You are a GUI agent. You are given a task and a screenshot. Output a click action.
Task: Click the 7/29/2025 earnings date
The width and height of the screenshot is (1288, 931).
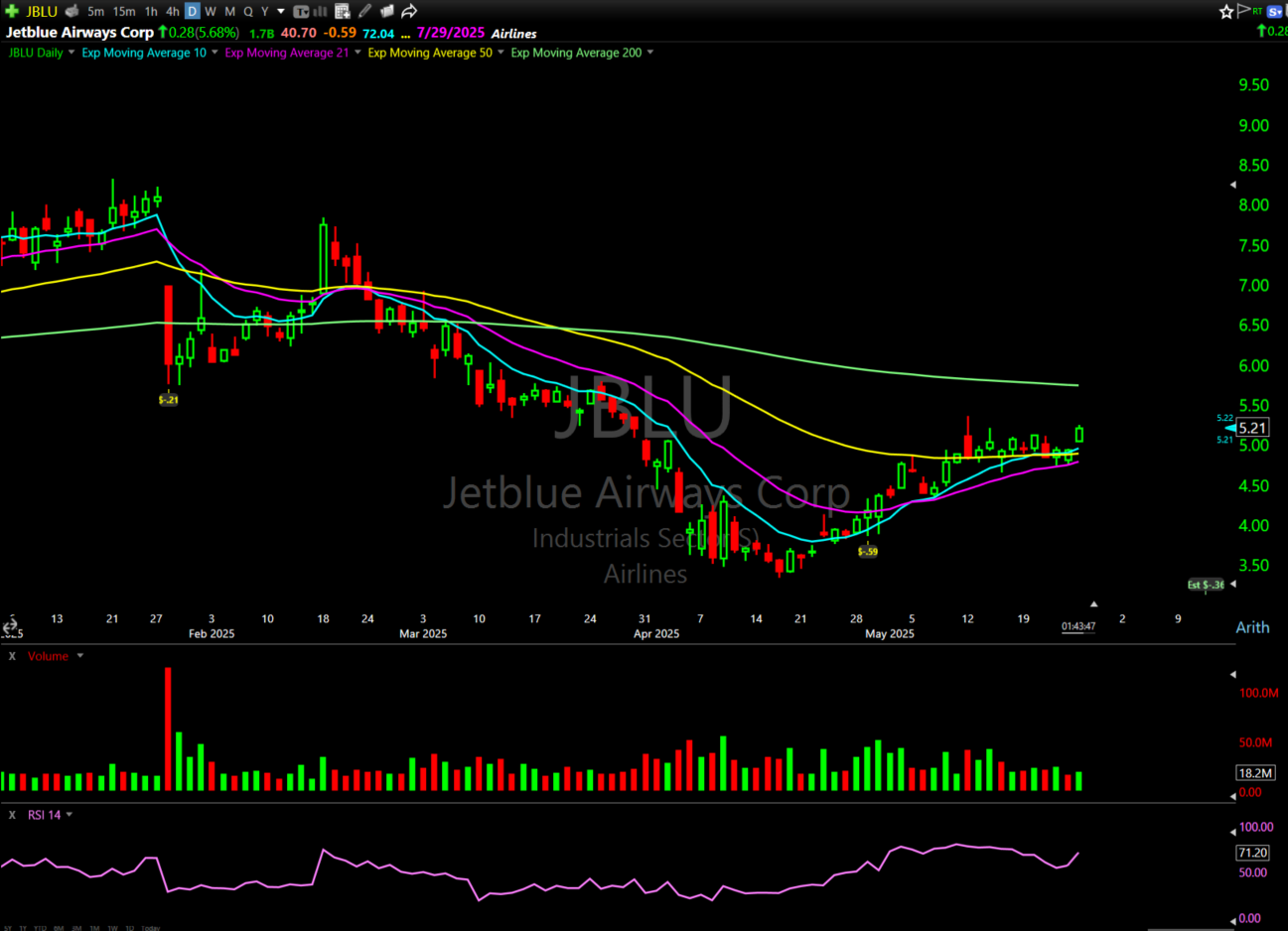[x=451, y=33]
